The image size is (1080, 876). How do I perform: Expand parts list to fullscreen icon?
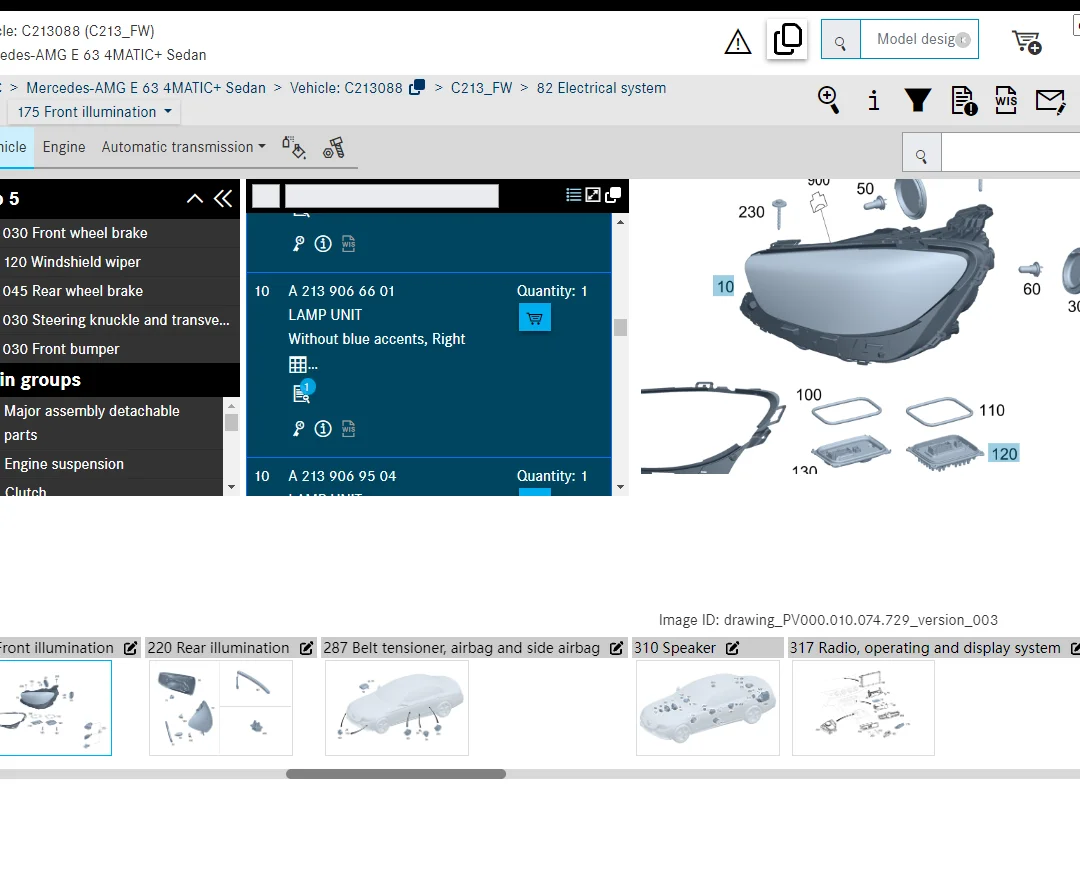click(592, 195)
